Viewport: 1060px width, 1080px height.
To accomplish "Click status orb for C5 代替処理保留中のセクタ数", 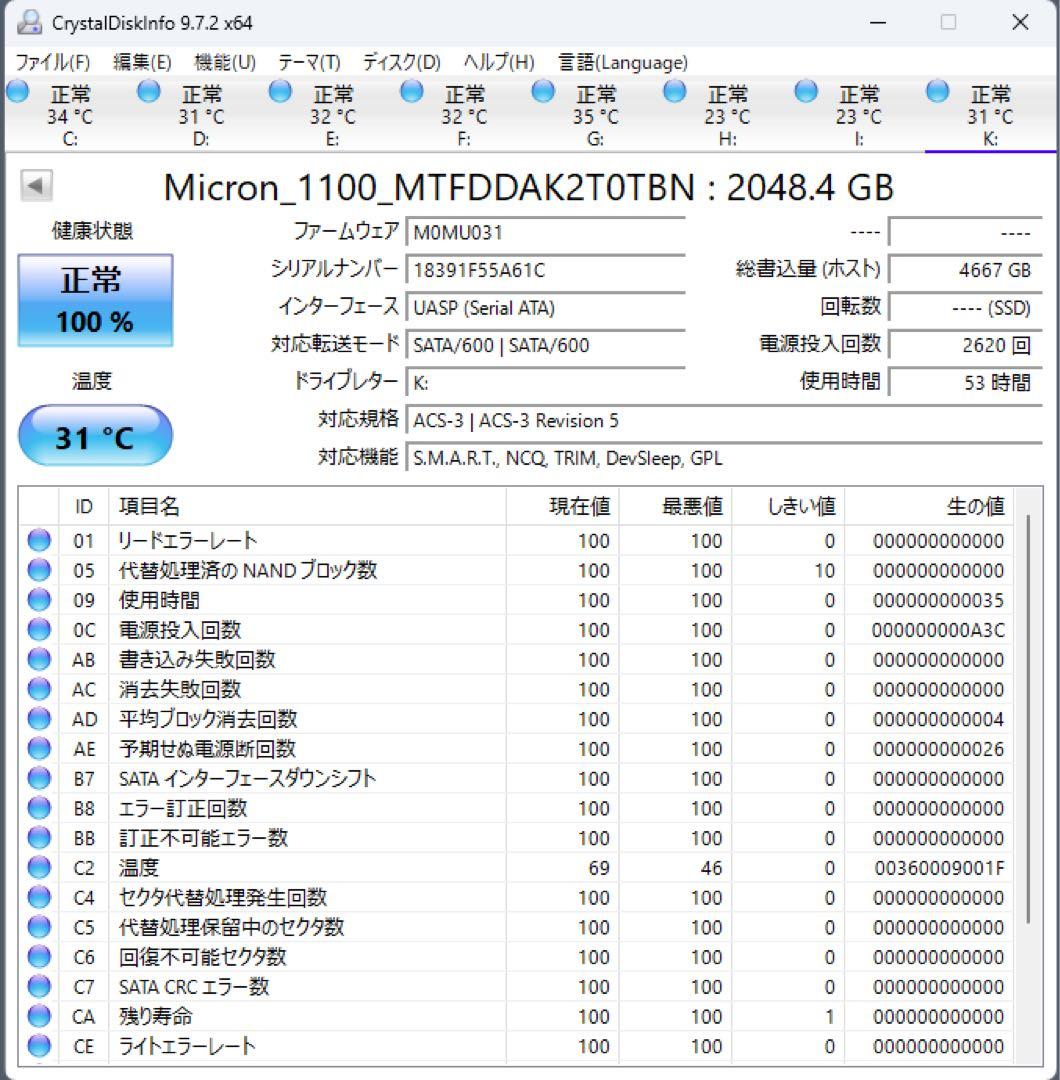I will tap(39, 927).
